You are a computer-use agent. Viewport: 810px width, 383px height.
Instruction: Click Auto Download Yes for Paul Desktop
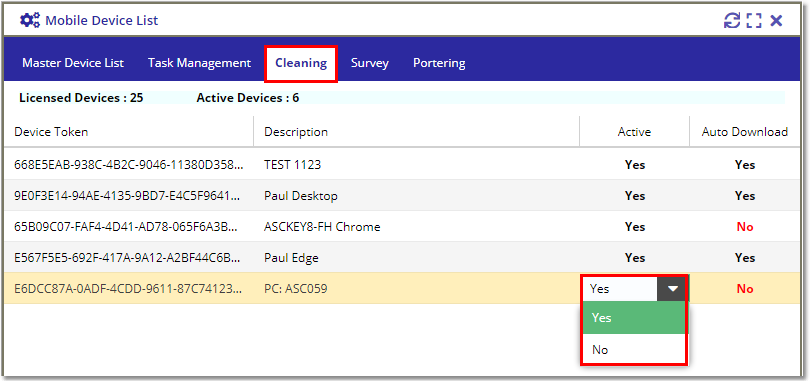point(745,196)
